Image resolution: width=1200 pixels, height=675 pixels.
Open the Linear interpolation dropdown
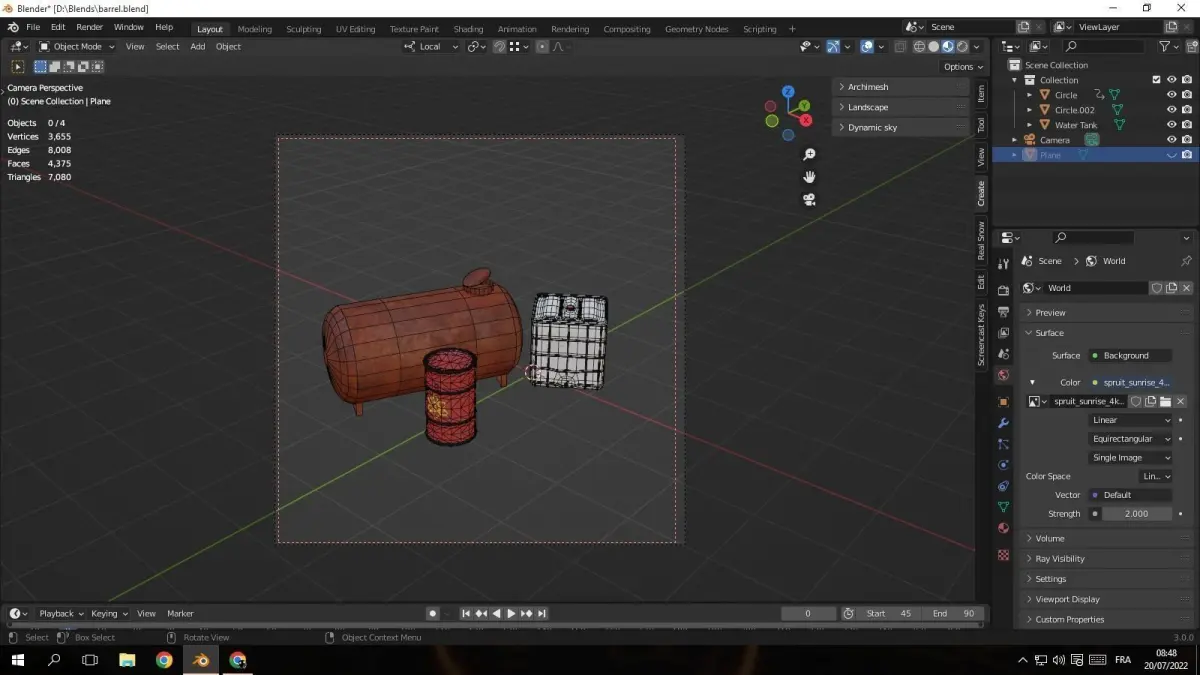[1130, 420]
